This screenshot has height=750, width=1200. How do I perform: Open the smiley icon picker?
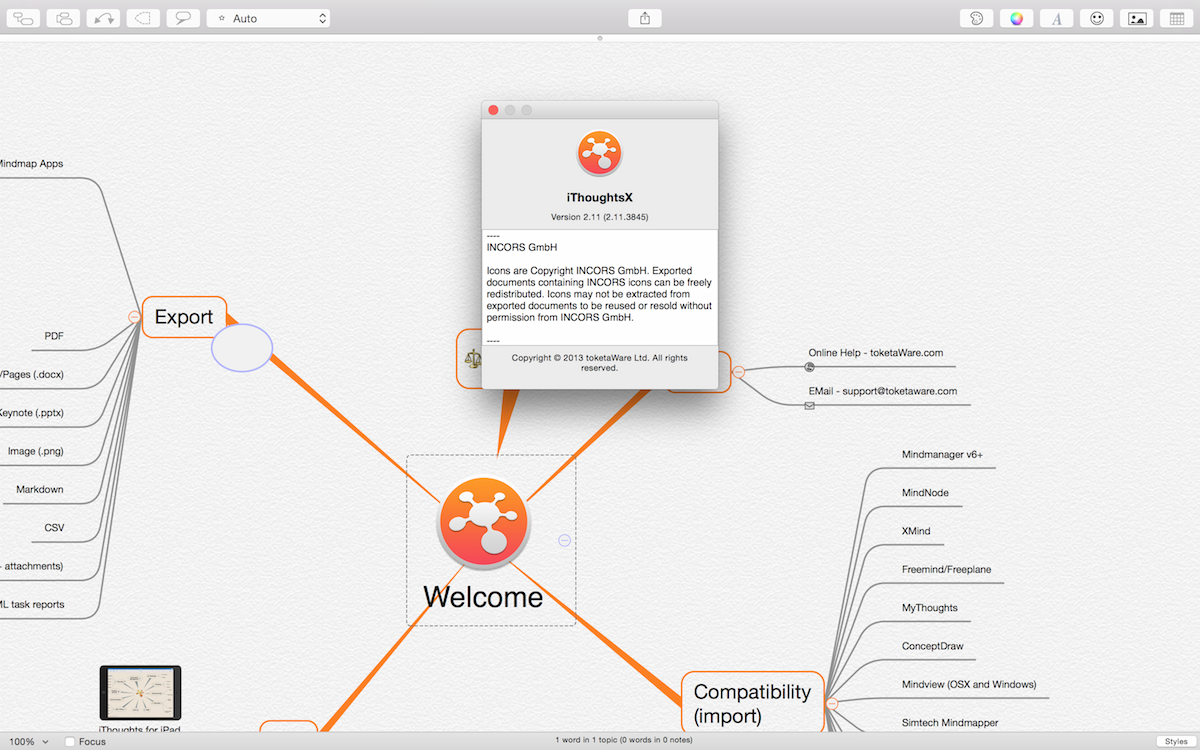coord(1097,18)
